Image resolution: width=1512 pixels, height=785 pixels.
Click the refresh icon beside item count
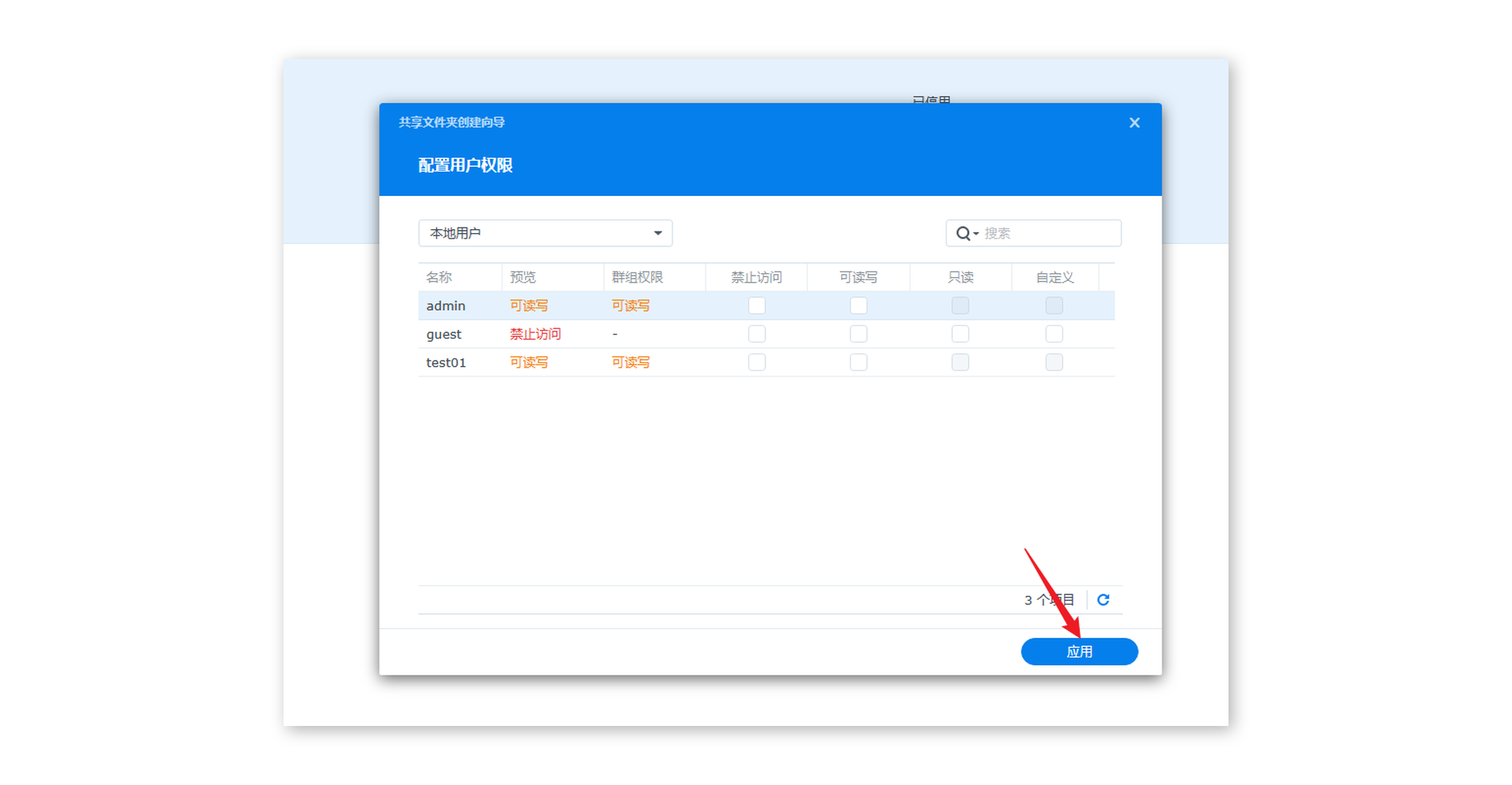(x=1103, y=600)
